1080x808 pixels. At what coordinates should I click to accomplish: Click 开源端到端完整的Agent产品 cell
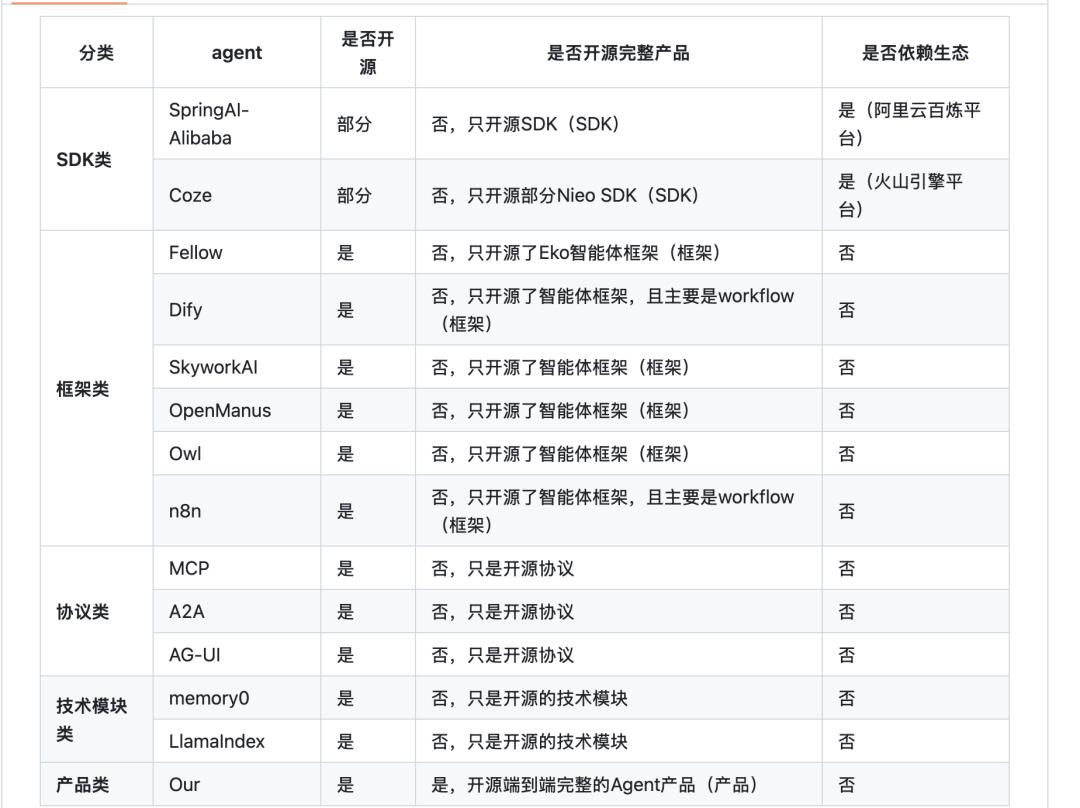[619, 785]
